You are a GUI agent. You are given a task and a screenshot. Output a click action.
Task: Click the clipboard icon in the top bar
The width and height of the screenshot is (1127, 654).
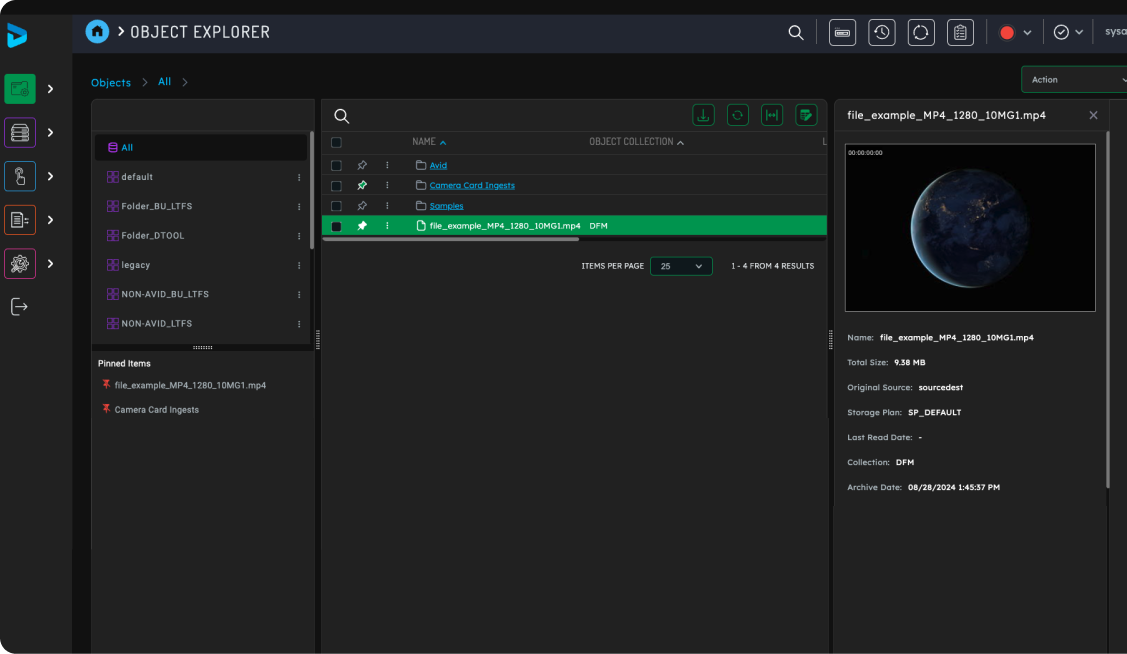(959, 32)
